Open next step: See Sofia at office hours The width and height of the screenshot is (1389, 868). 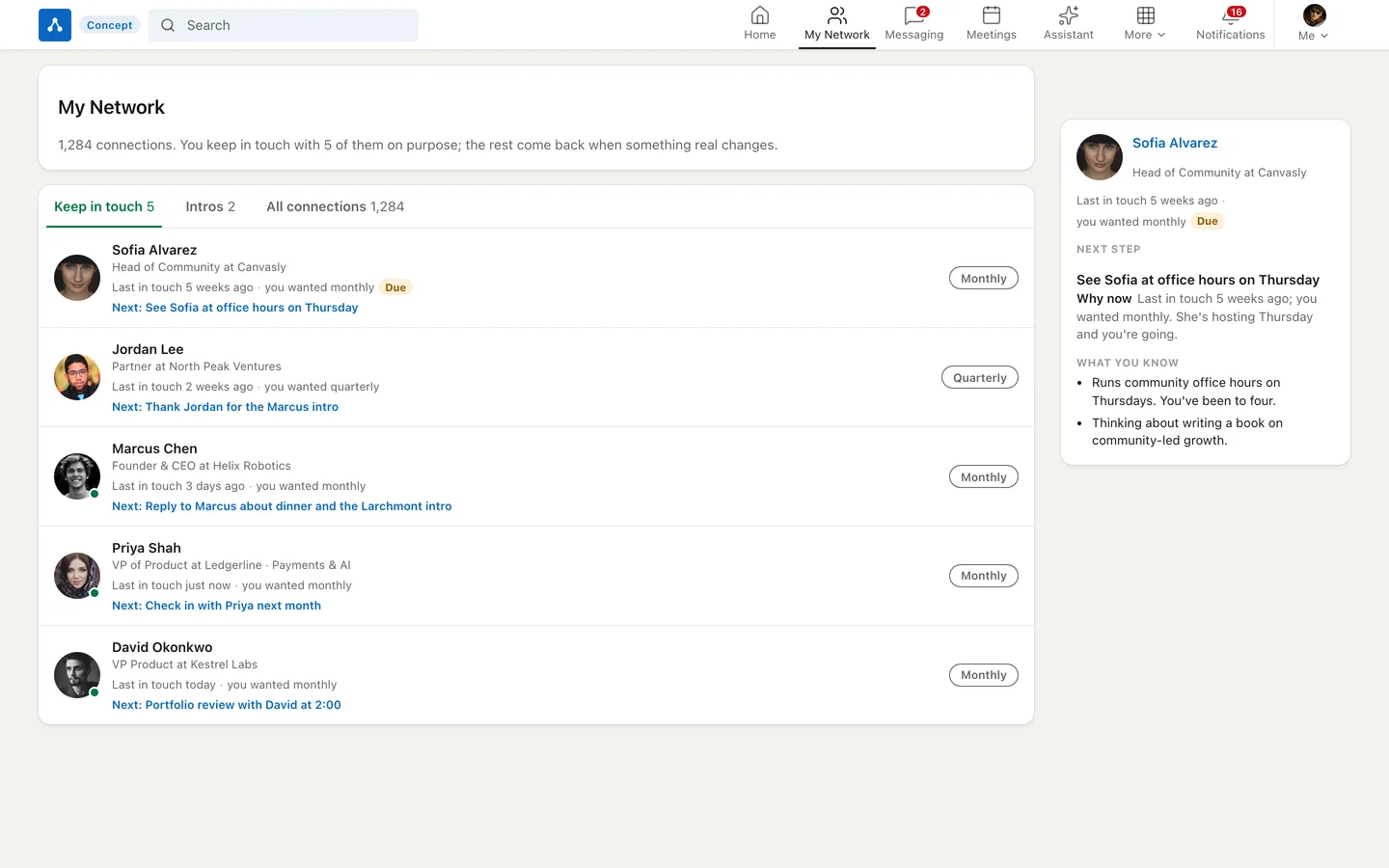click(x=234, y=308)
